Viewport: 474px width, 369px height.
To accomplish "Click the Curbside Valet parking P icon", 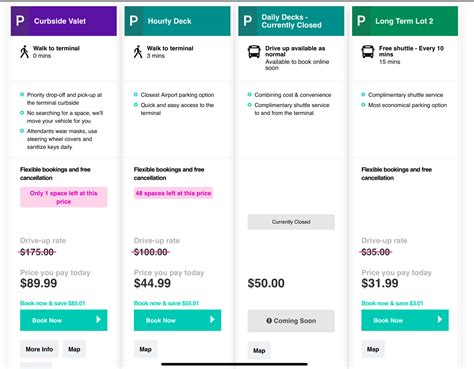I will [x=20, y=21].
